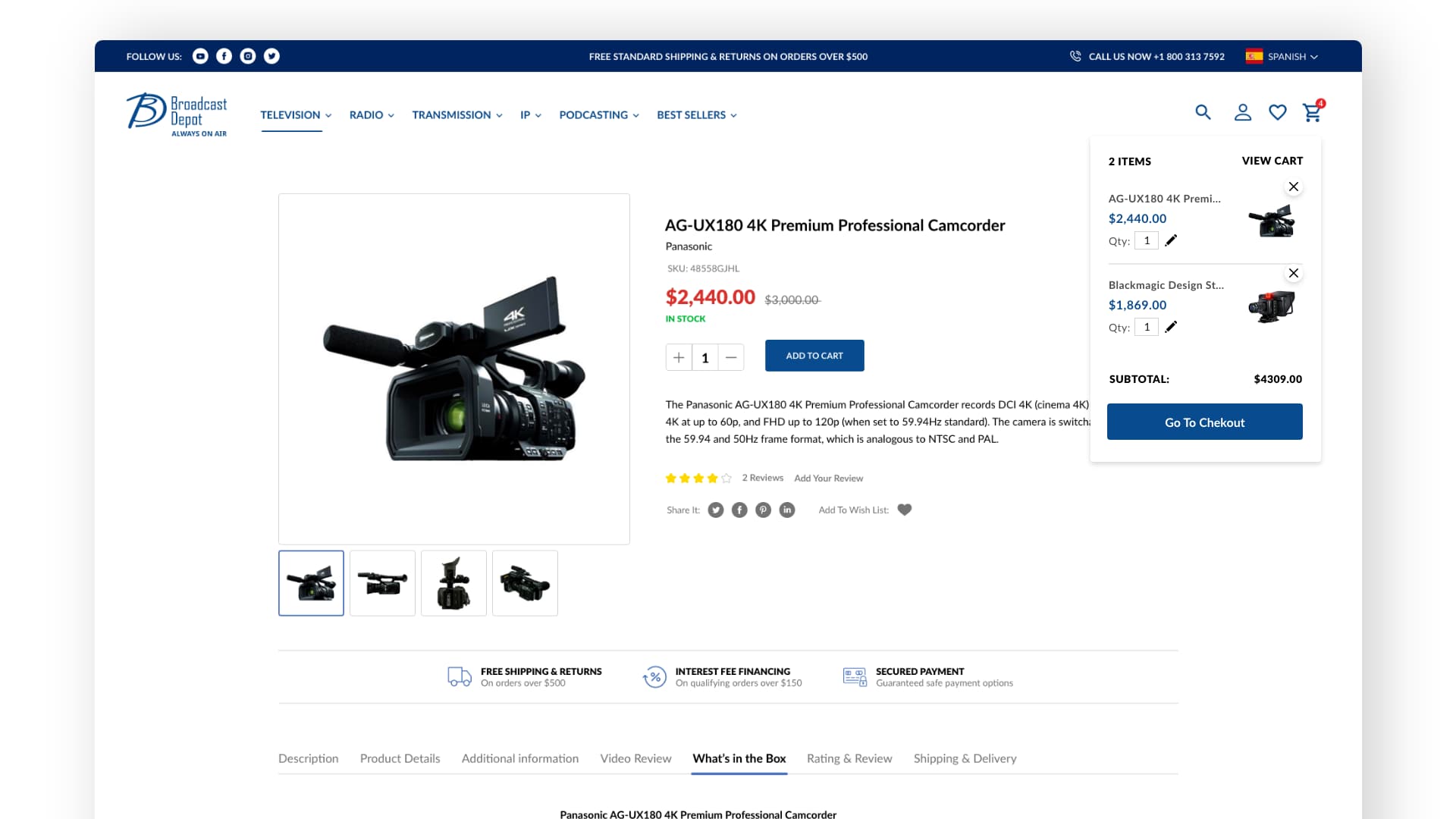1456x819 pixels.
Task: Share product on Facebook
Action: pyautogui.click(x=739, y=510)
